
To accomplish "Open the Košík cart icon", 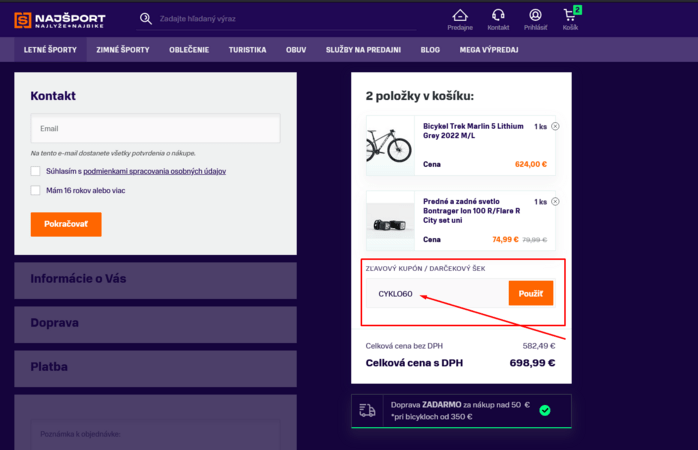I will (570, 20).
